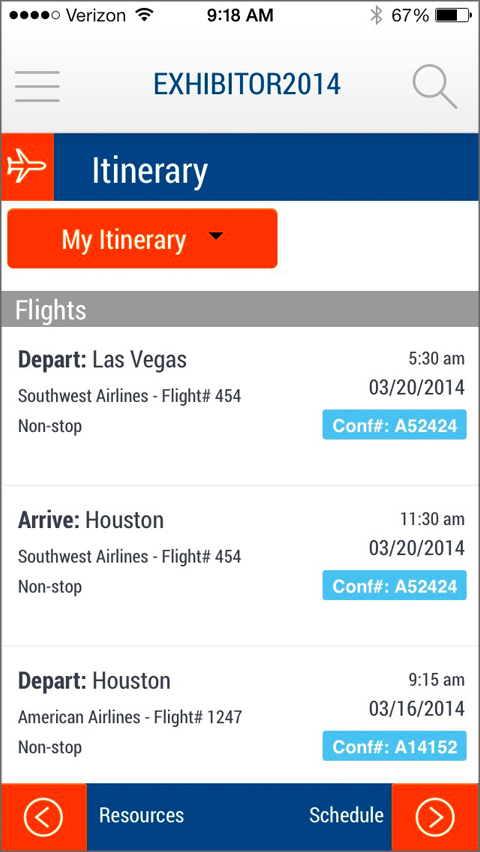The height and width of the screenshot is (852, 480).
Task: Open the Resources tab
Action: coord(141,815)
